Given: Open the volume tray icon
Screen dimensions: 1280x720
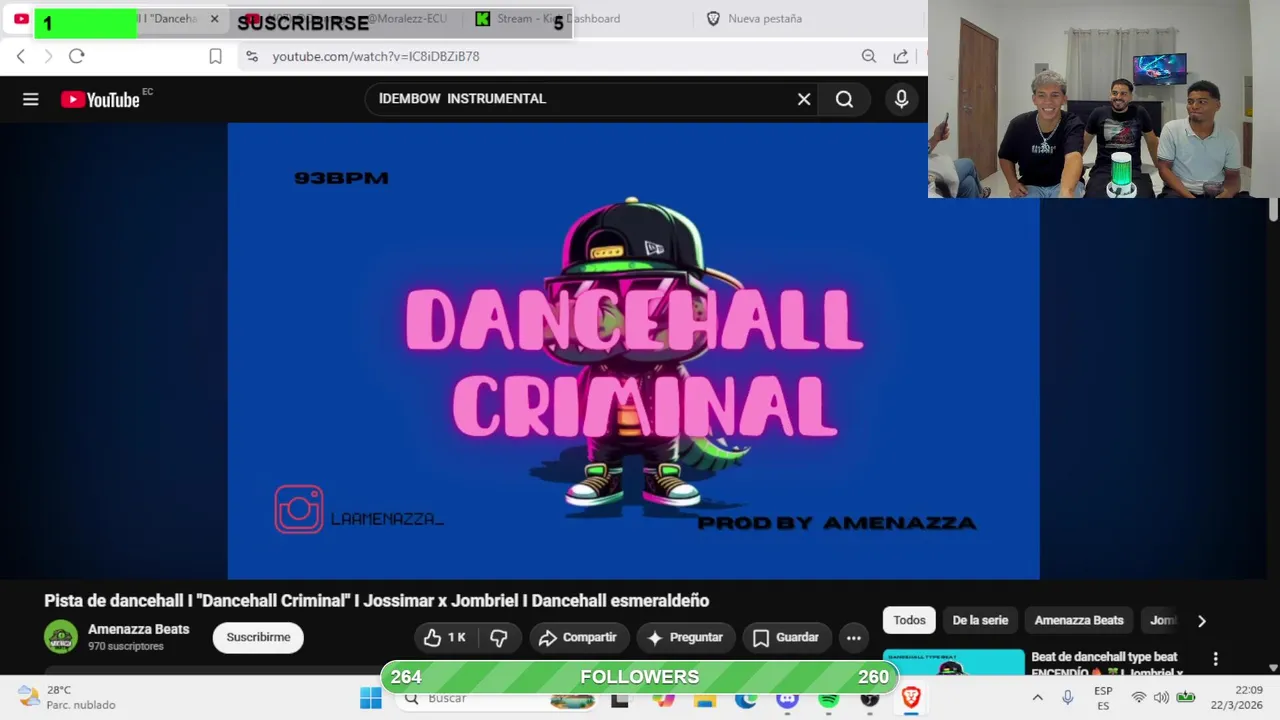Looking at the screenshot, I should point(1161,698).
